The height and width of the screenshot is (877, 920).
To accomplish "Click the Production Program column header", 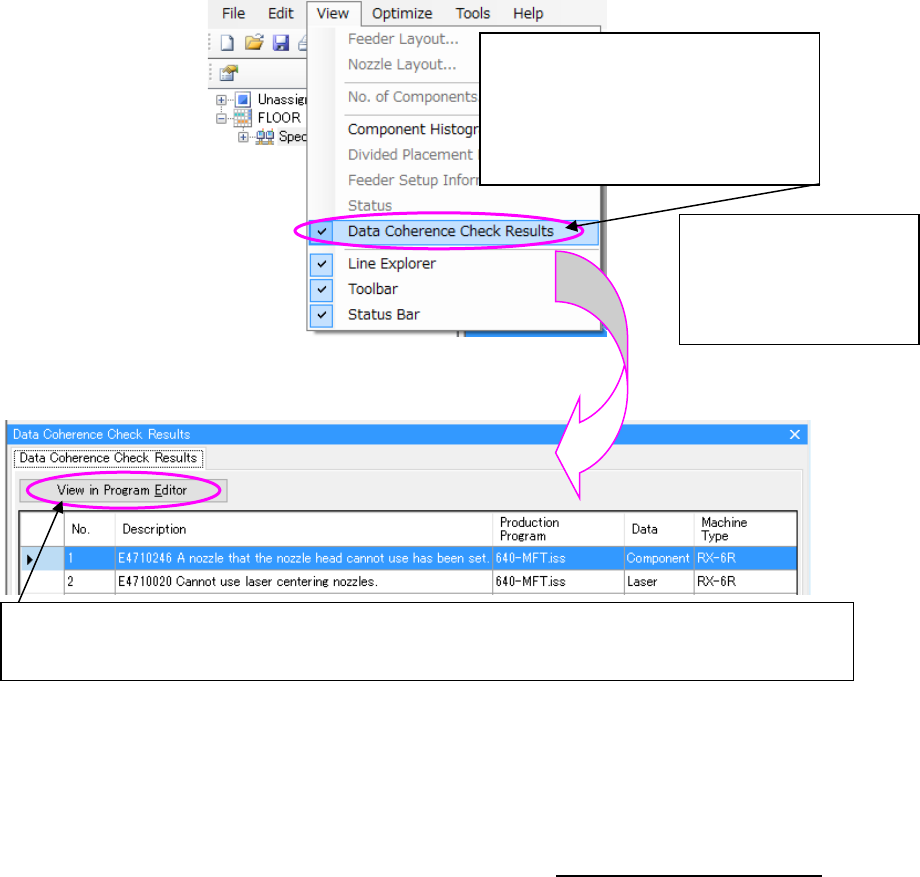I will tap(558, 529).
